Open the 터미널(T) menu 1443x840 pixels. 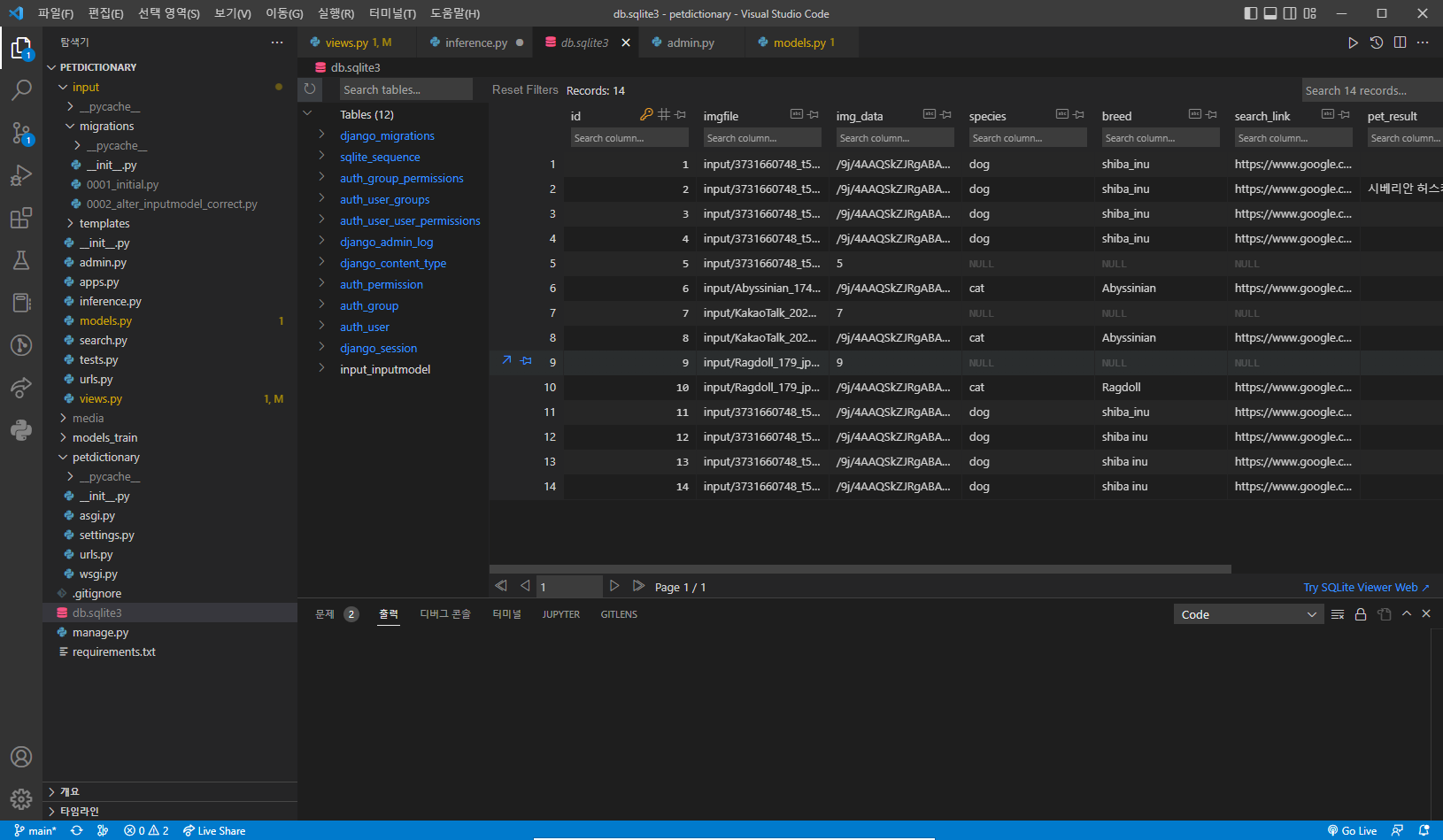392,13
